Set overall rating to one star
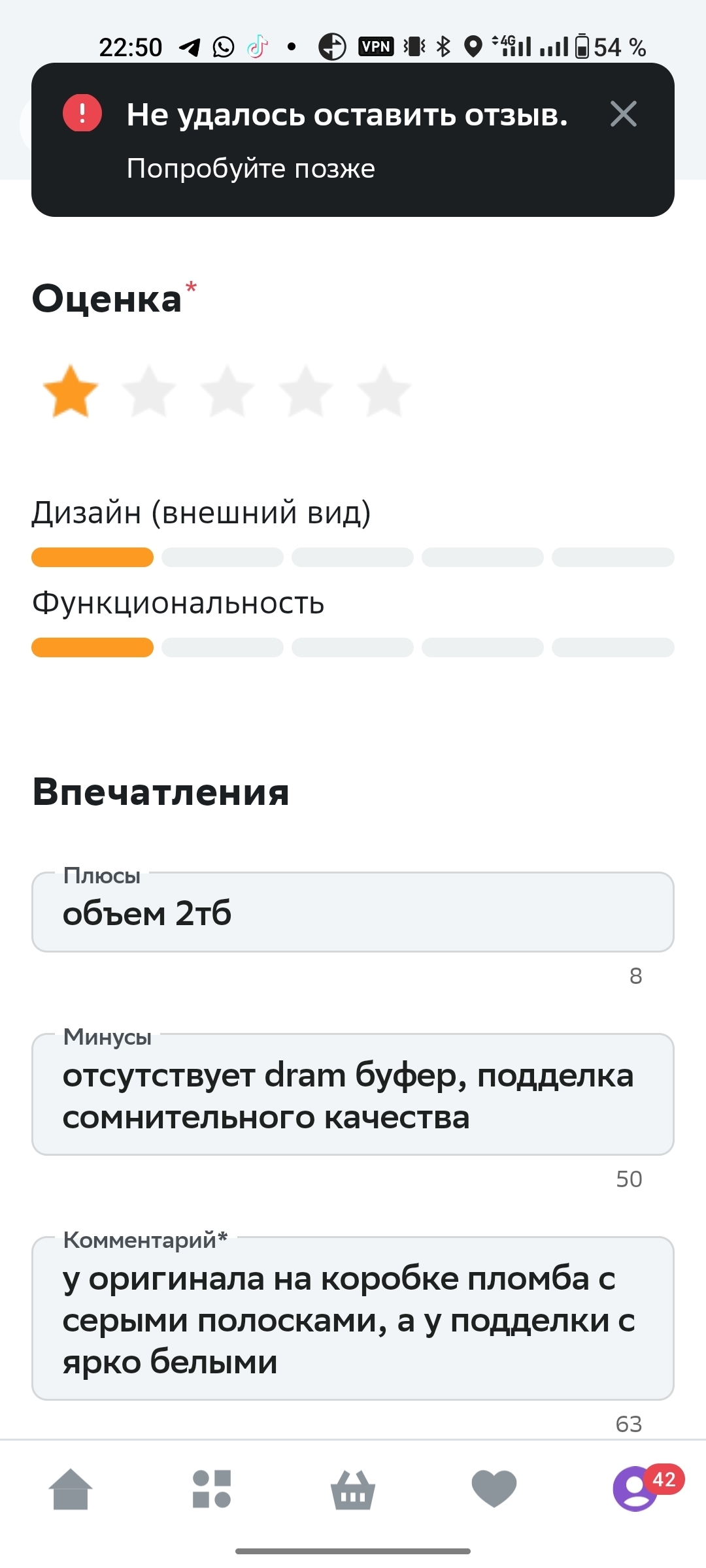The height and width of the screenshot is (1568, 706). pos(71,392)
